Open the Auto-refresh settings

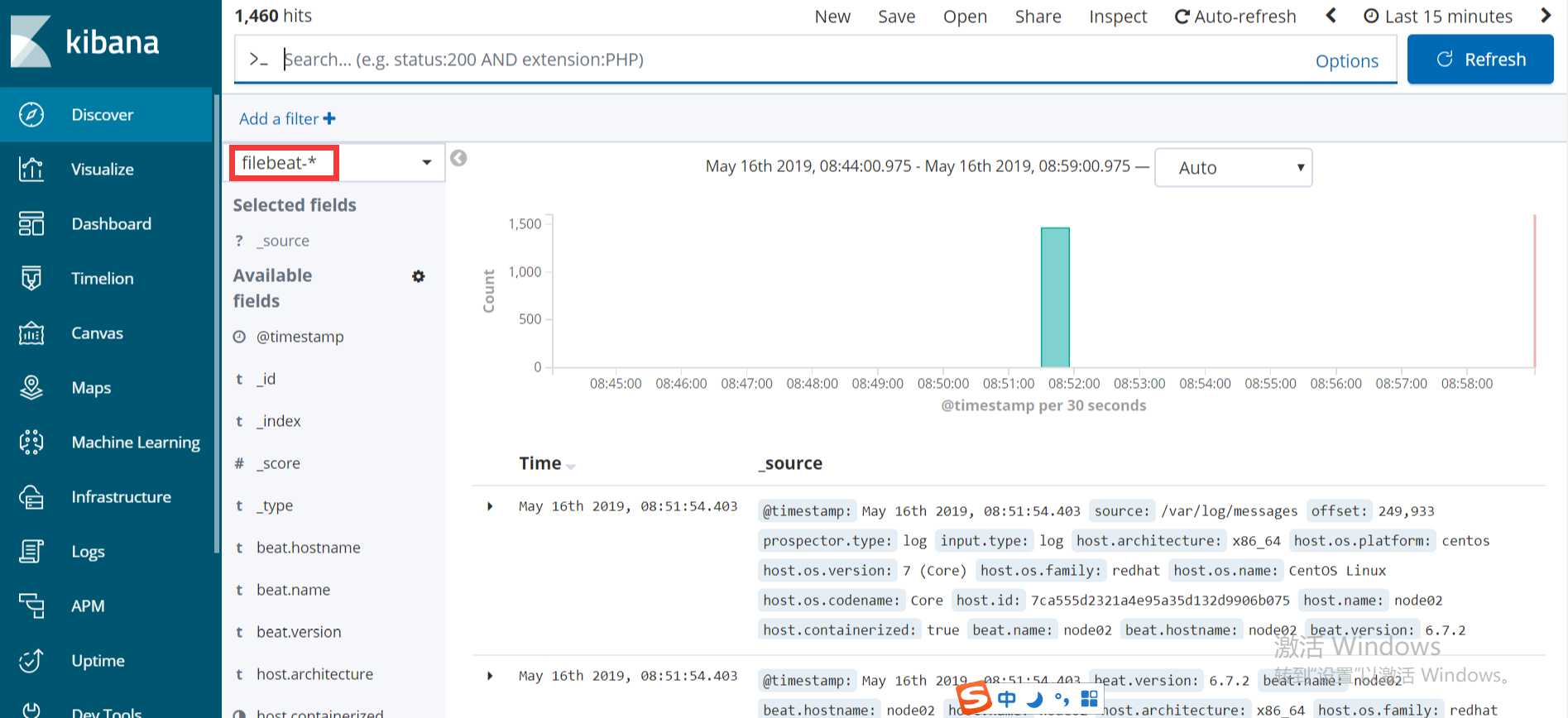coord(1235,17)
